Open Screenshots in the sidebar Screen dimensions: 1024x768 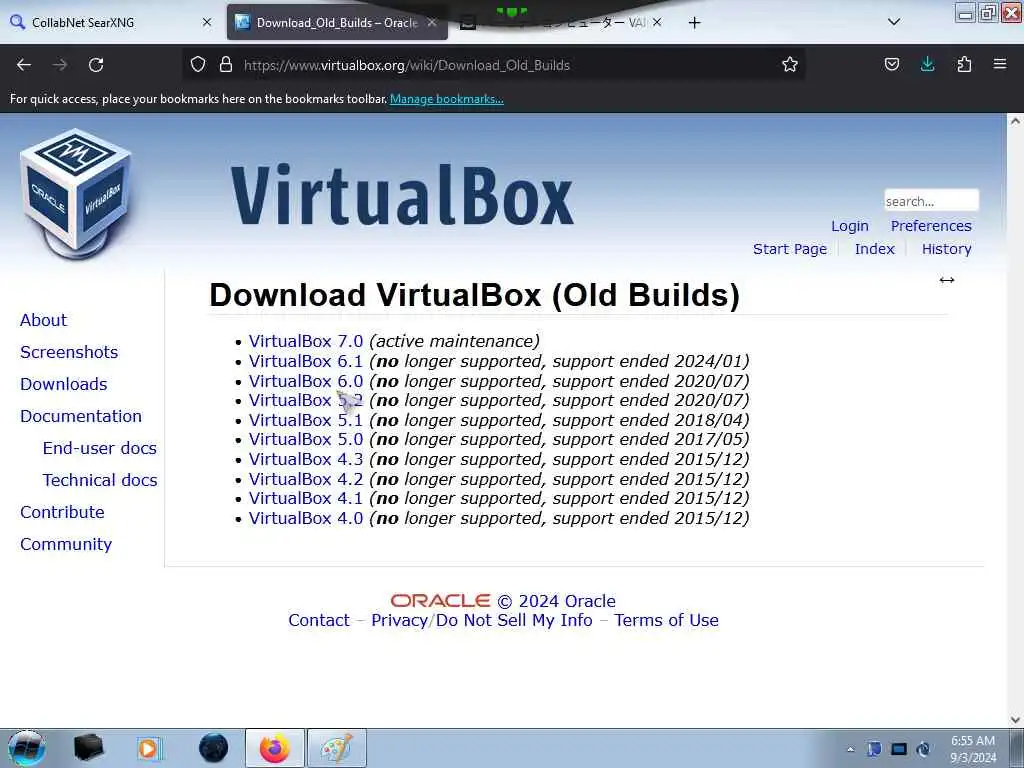[x=69, y=352]
